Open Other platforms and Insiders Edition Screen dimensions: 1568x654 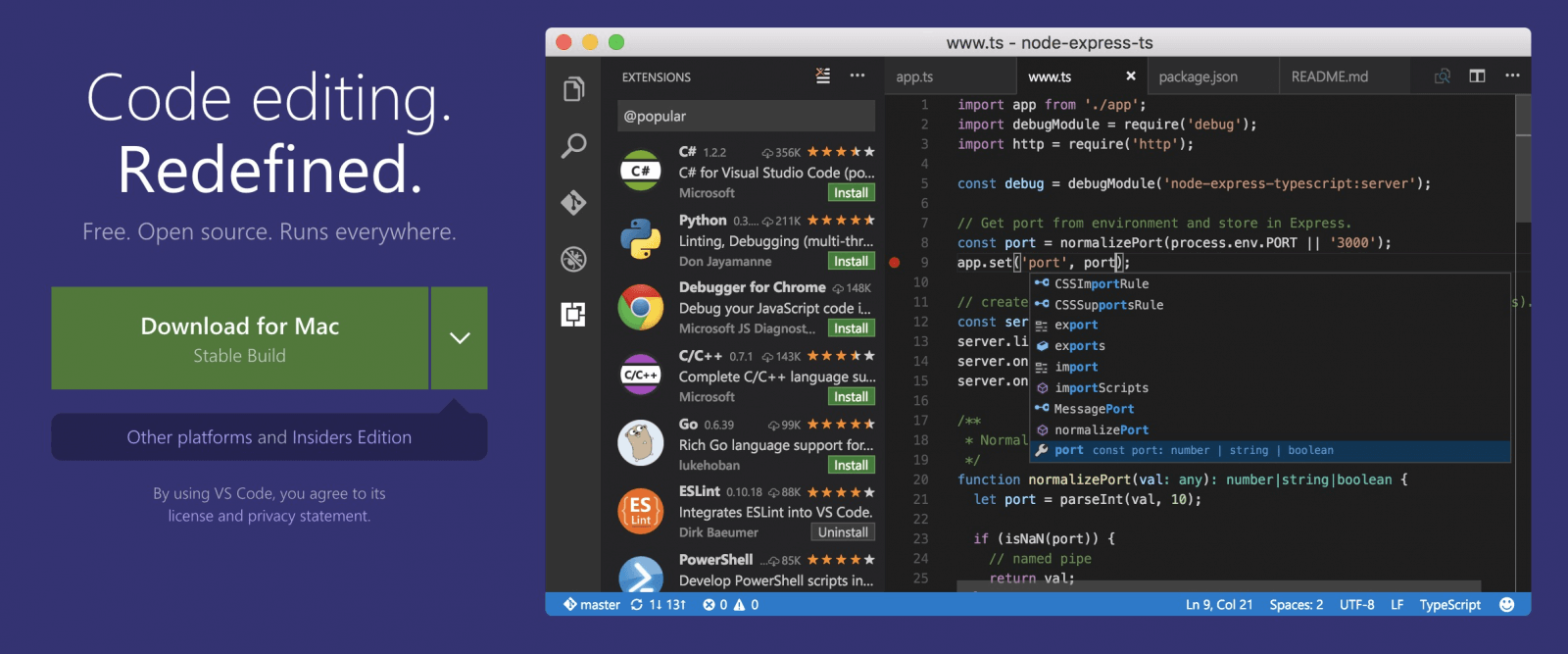[x=269, y=437]
